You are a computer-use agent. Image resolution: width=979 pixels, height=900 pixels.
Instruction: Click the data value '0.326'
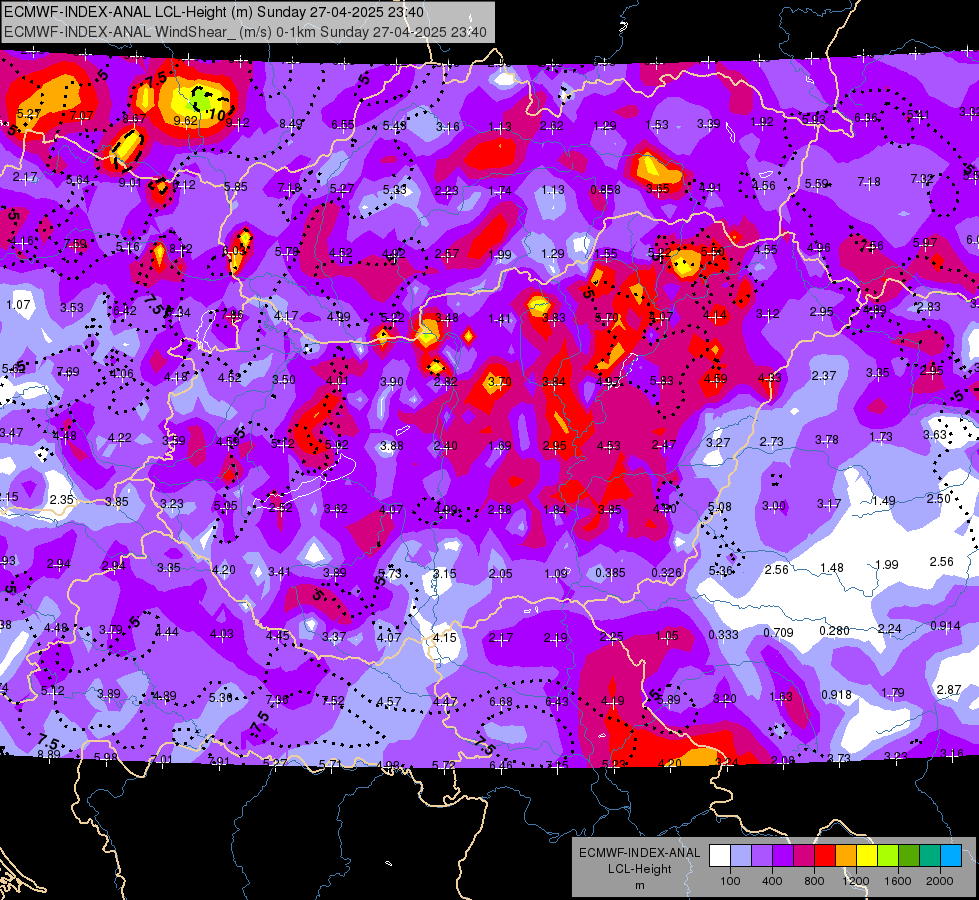666,573
